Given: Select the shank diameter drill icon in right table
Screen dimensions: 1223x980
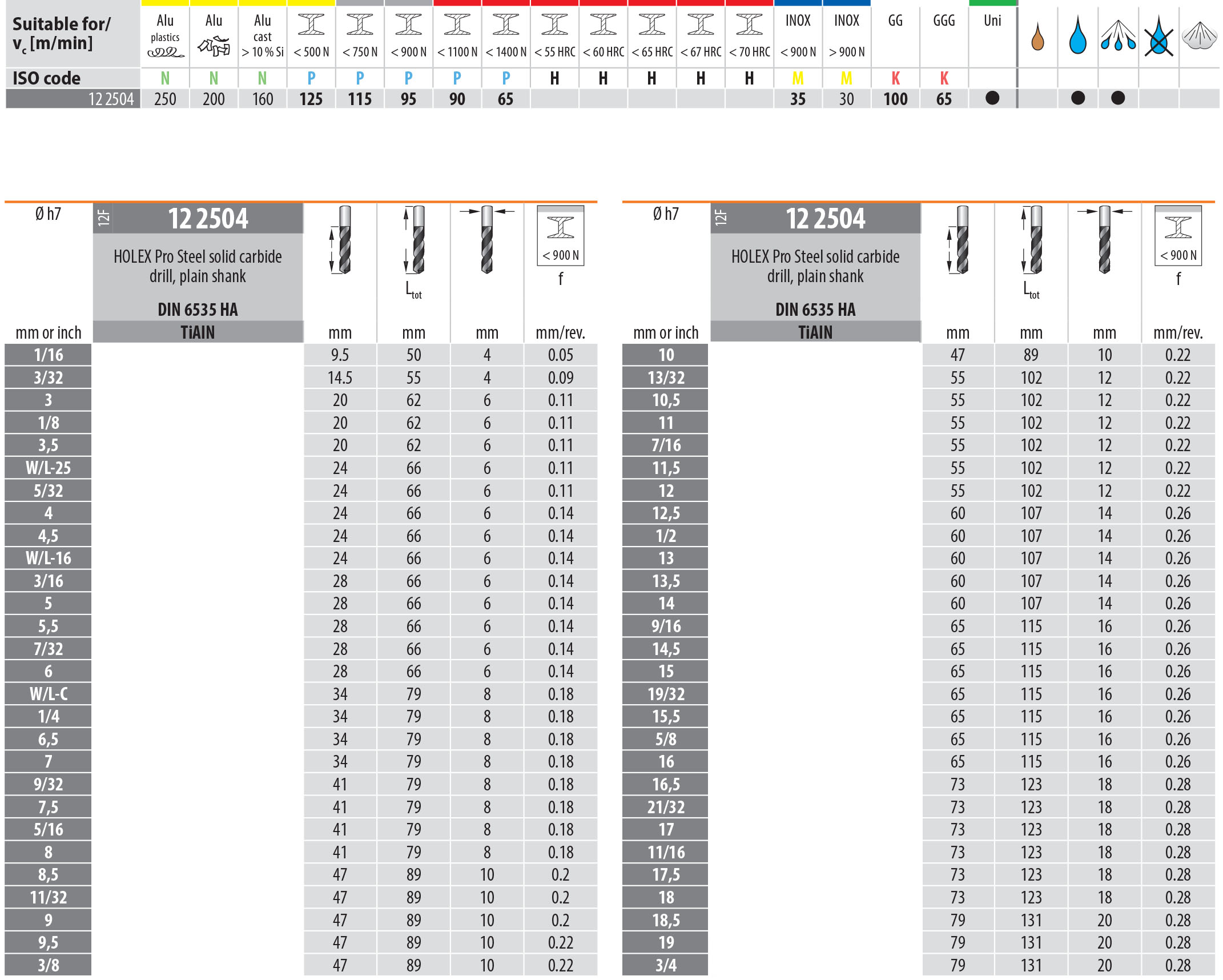Looking at the screenshot, I should coord(1105,240).
